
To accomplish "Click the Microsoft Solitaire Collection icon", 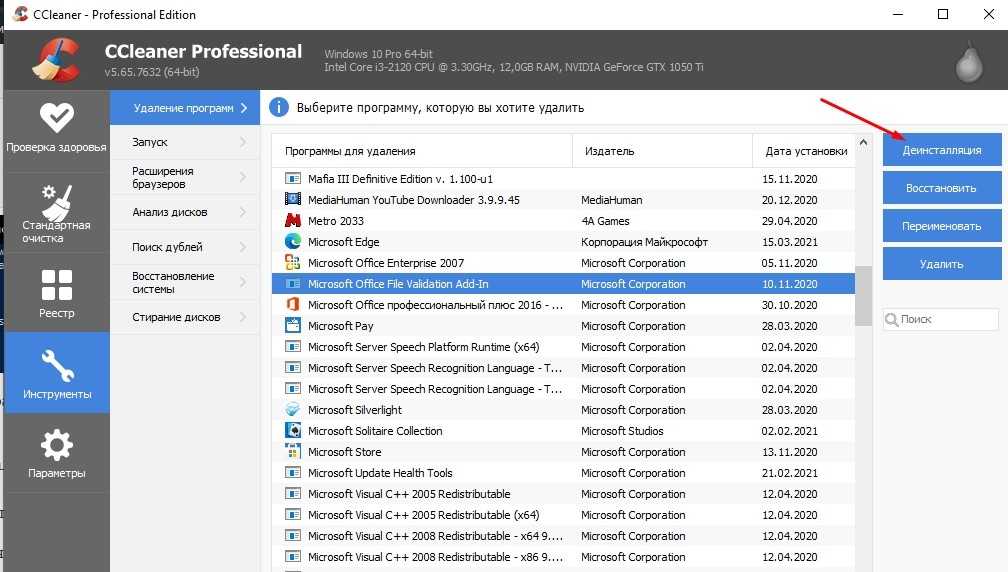I will [293, 431].
